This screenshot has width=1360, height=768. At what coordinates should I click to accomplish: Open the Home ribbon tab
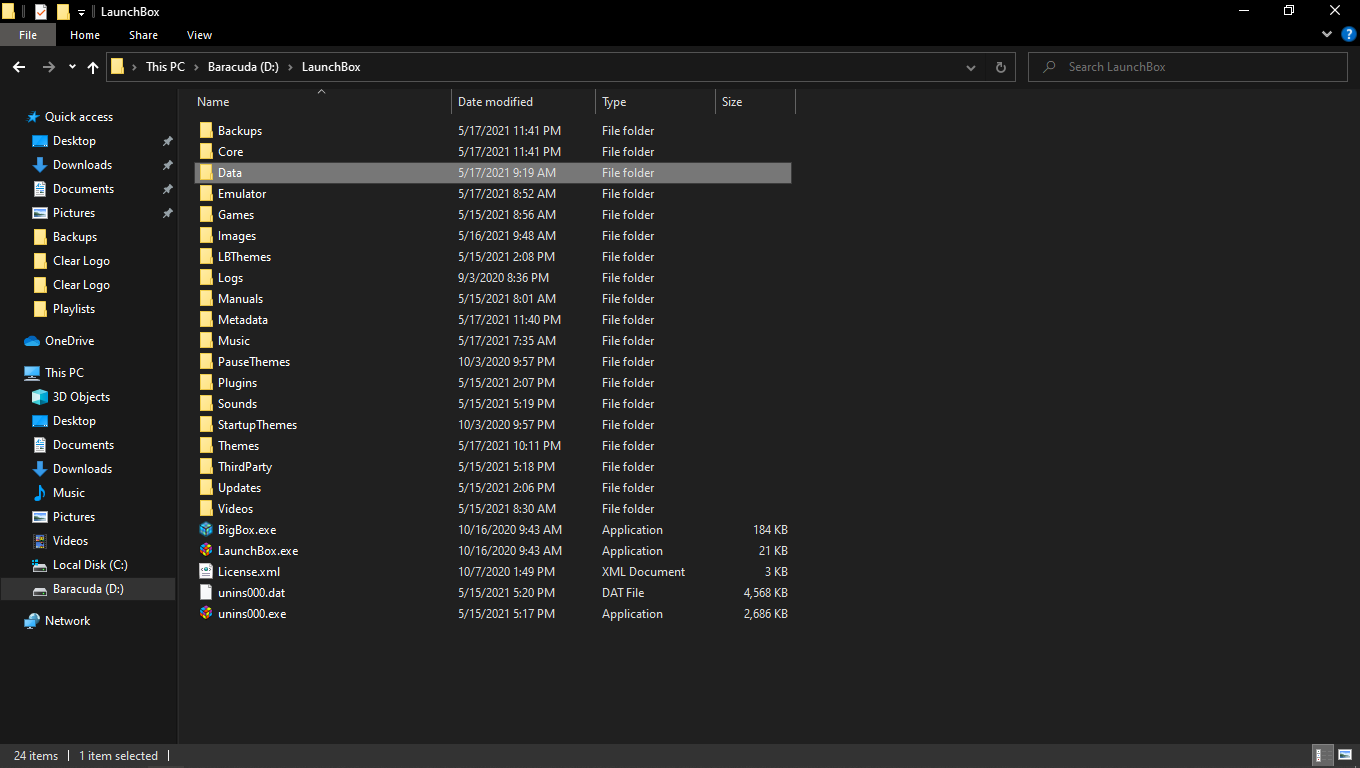(85, 35)
